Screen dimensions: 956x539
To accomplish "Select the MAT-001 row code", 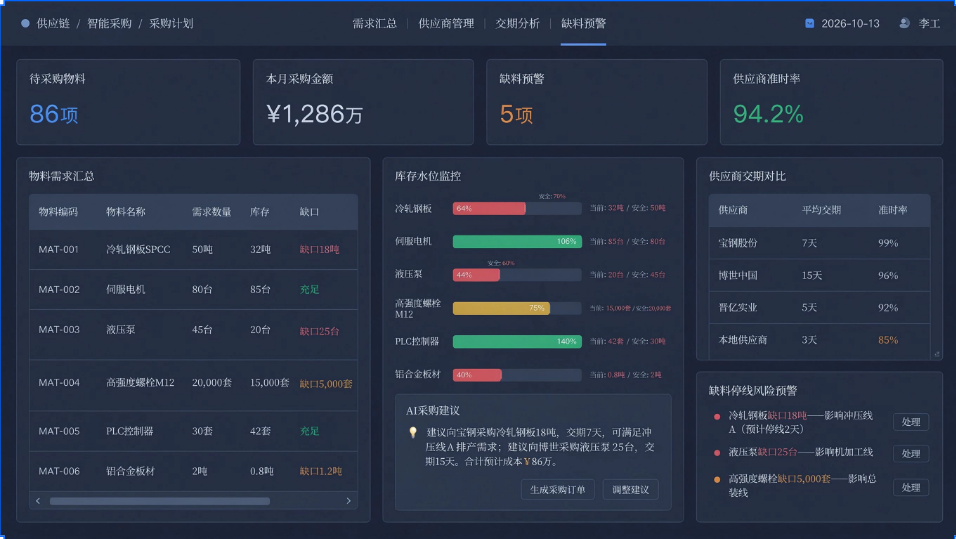I will pos(59,249).
